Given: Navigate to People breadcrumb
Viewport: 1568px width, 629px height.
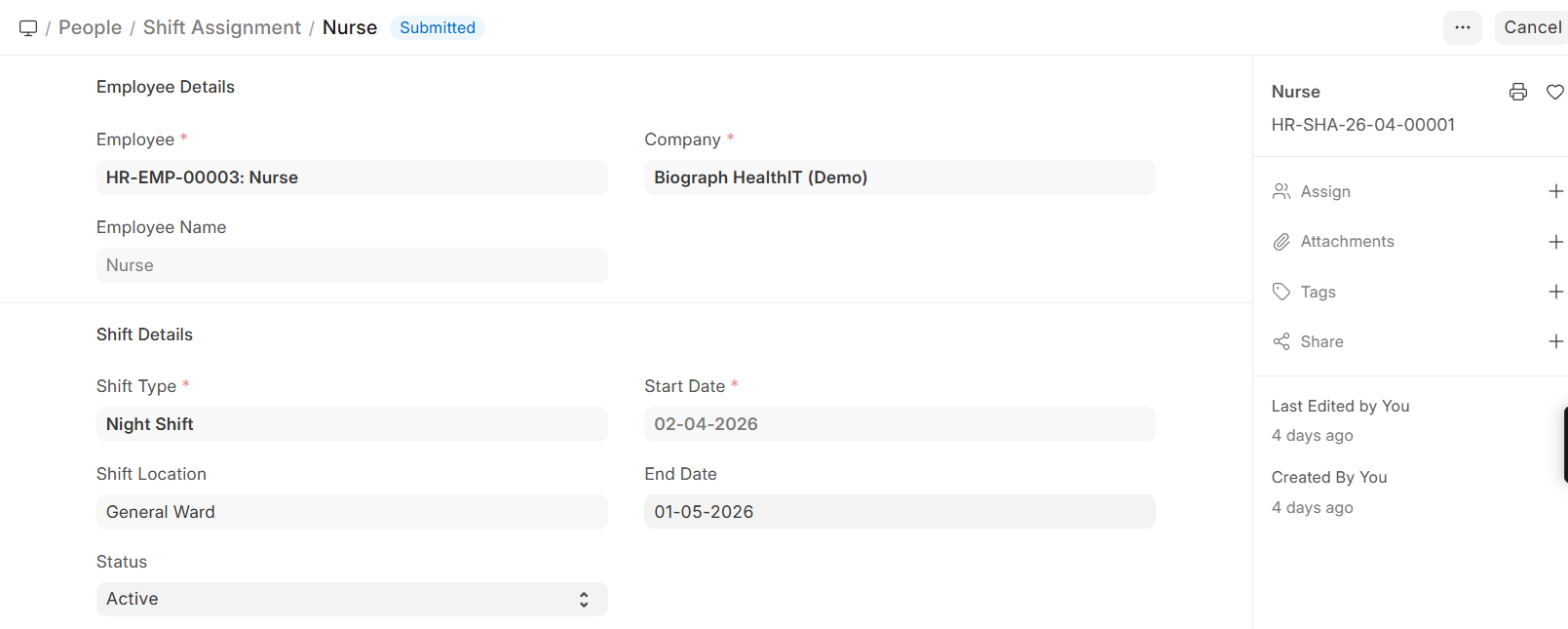Looking at the screenshot, I should point(90,27).
